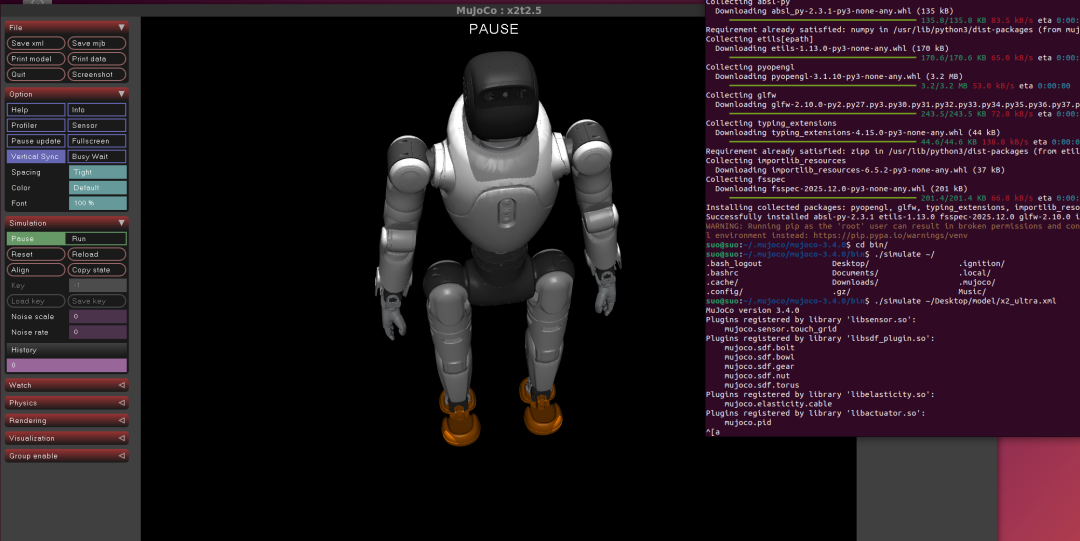Toggle the Help option
1080x541 pixels.
tap(36, 110)
